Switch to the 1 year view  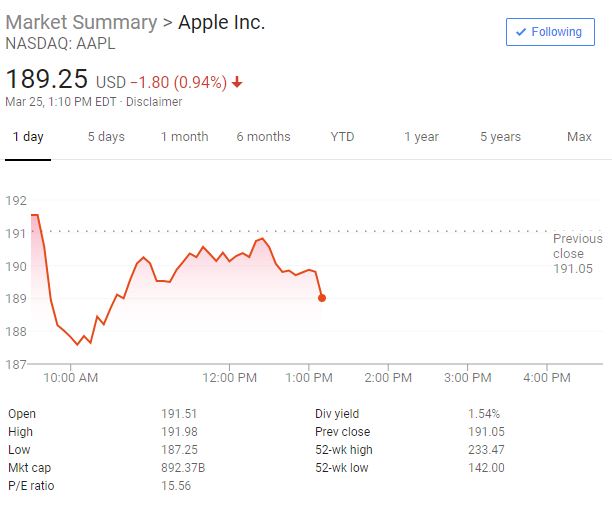coord(421,137)
